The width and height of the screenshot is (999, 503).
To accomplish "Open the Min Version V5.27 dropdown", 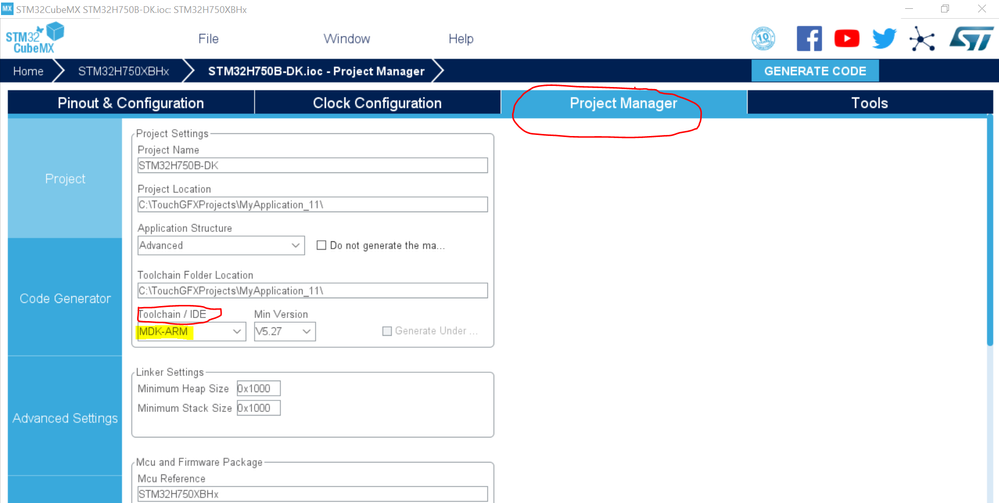I will click(x=285, y=332).
